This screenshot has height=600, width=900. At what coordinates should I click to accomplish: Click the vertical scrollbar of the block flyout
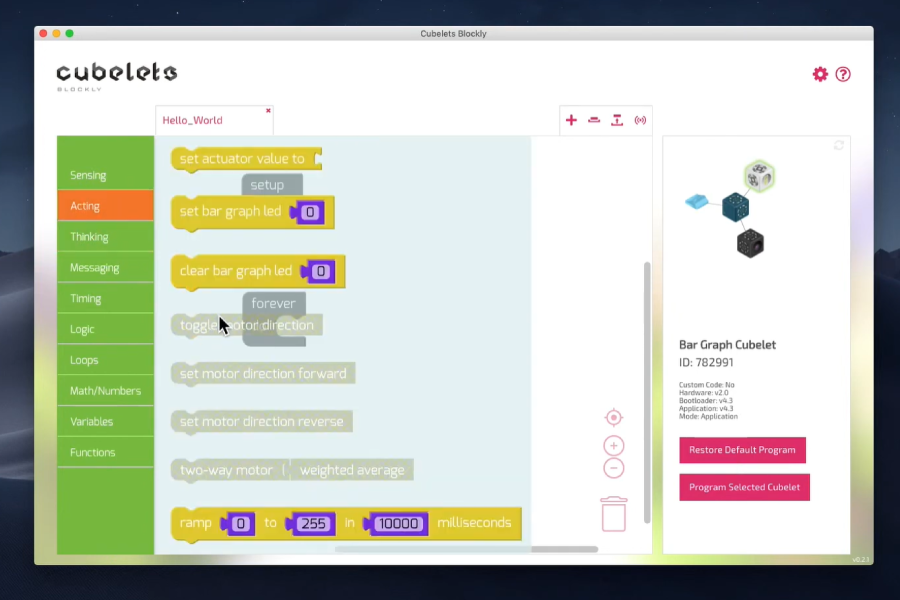tap(647, 390)
